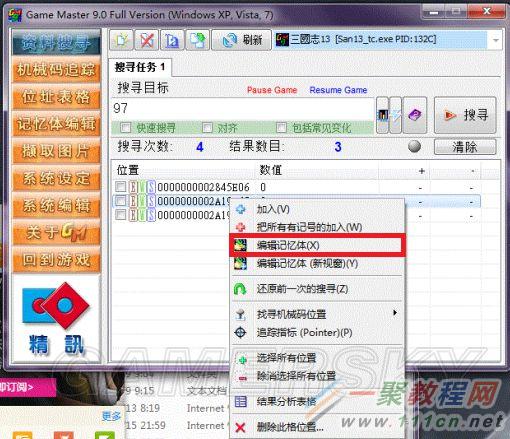Check the 包括常见变化 option
This screenshot has height=439, width=510.
(x=281, y=127)
